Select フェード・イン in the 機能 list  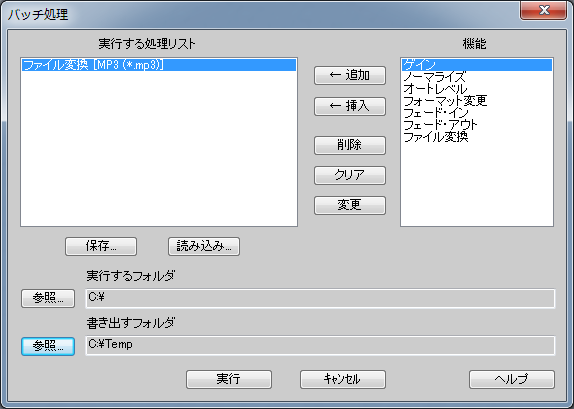477,113
